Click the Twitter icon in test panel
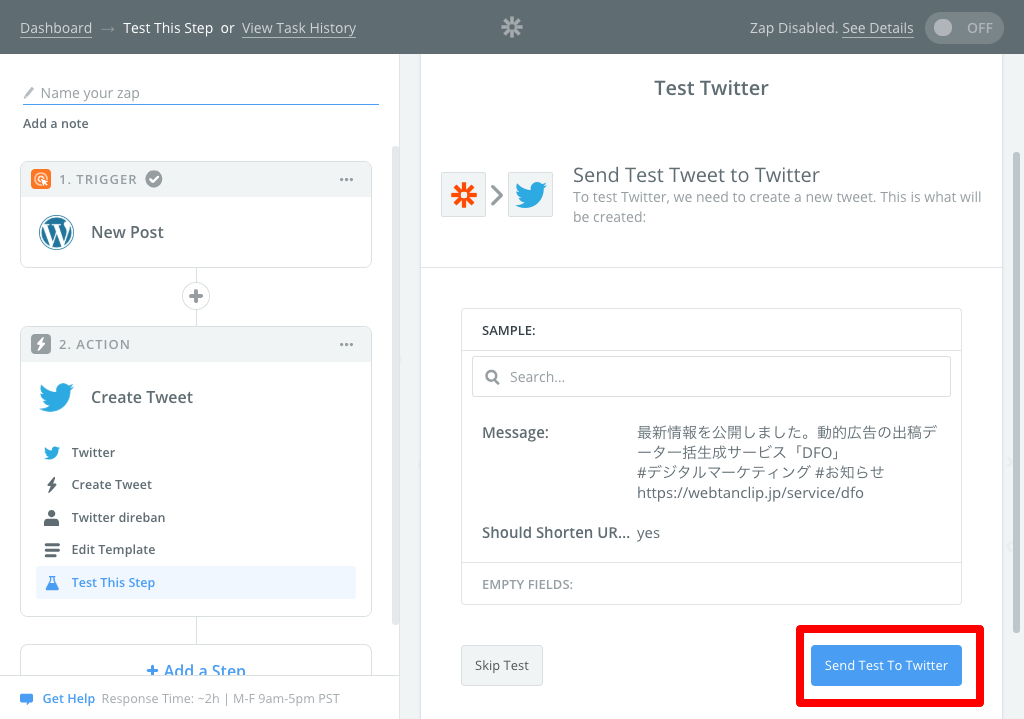 click(530, 195)
